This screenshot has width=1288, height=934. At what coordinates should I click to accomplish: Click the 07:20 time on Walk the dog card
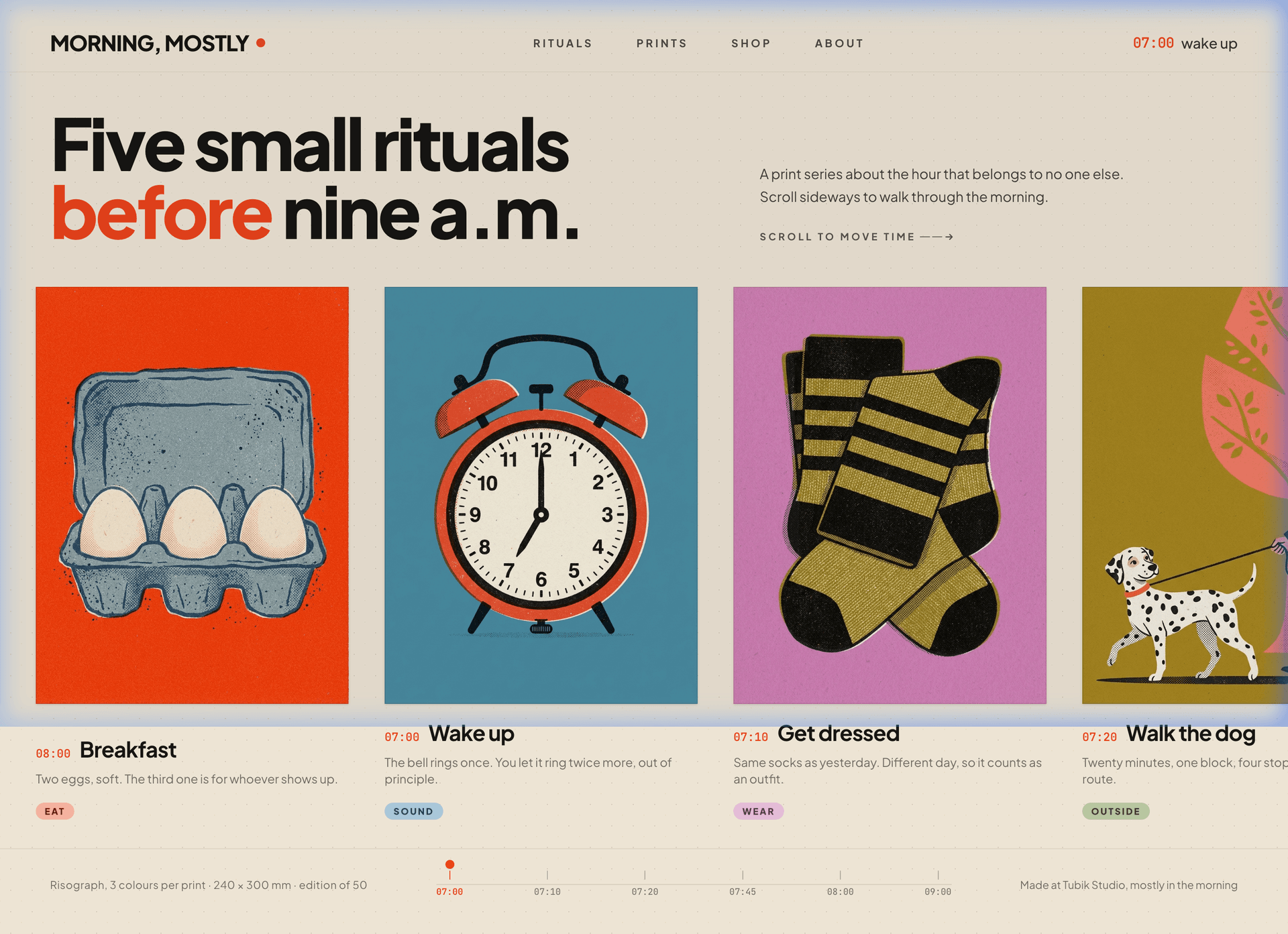click(1099, 738)
